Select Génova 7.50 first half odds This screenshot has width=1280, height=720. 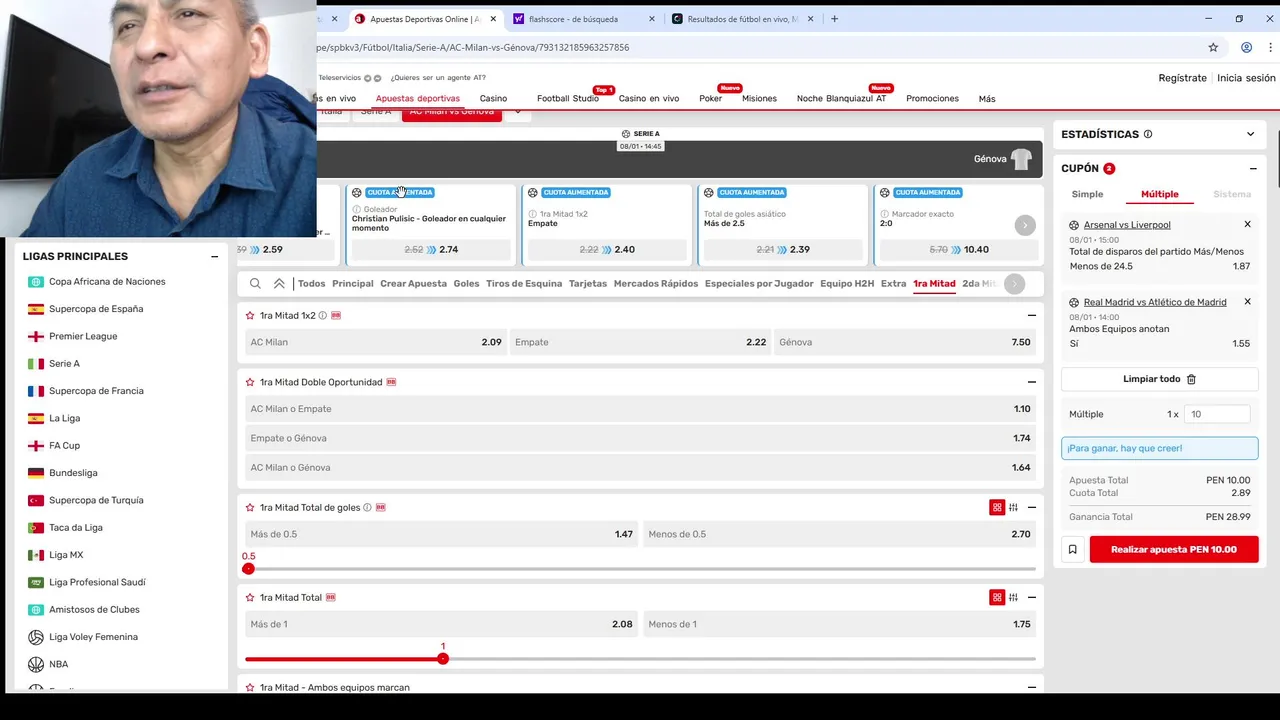pyautogui.click(x=905, y=342)
